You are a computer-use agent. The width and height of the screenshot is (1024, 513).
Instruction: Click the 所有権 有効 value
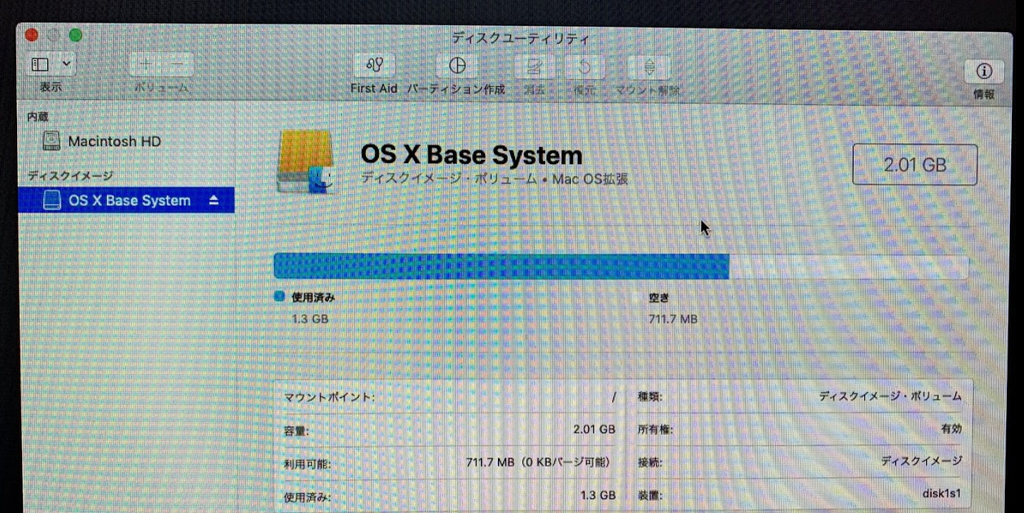point(951,429)
